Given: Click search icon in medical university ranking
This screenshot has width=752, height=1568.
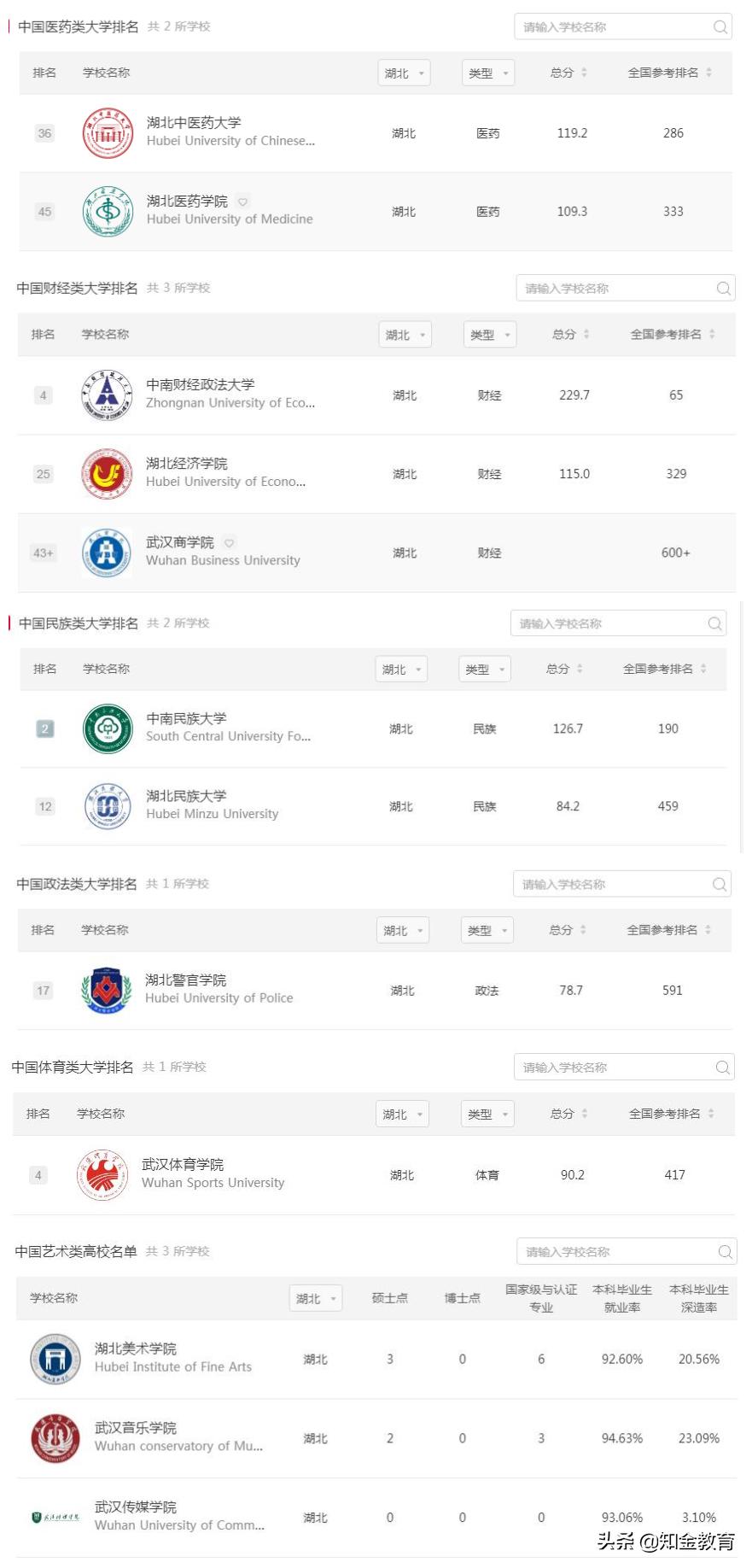Looking at the screenshot, I should [x=720, y=27].
